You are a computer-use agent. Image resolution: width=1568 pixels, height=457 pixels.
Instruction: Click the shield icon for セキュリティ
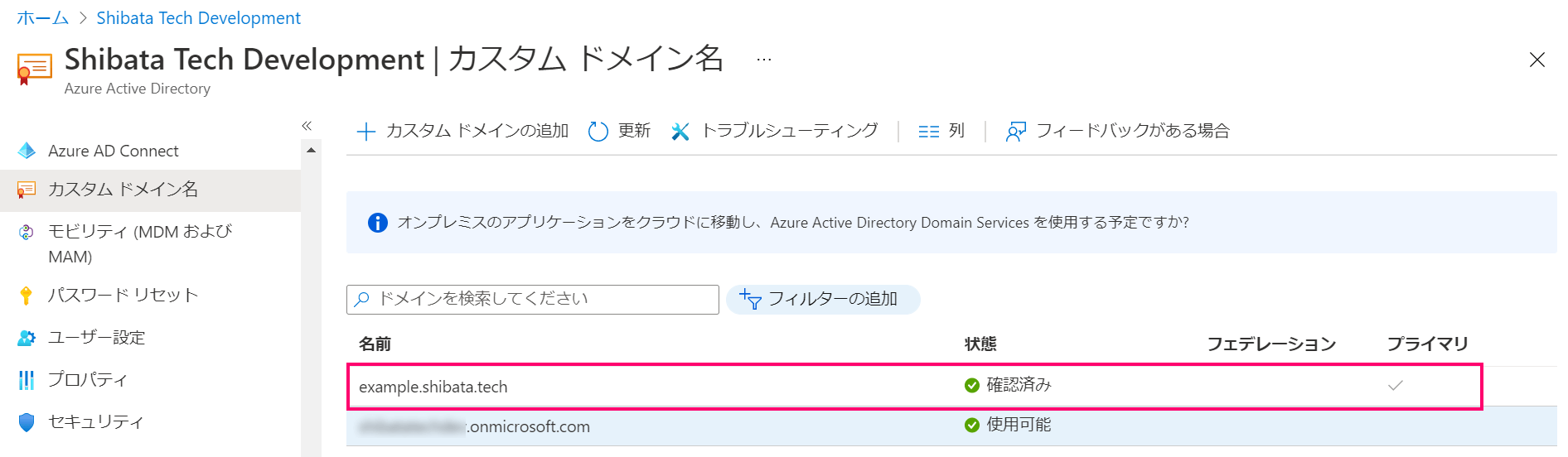pyautogui.click(x=27, y=422)
